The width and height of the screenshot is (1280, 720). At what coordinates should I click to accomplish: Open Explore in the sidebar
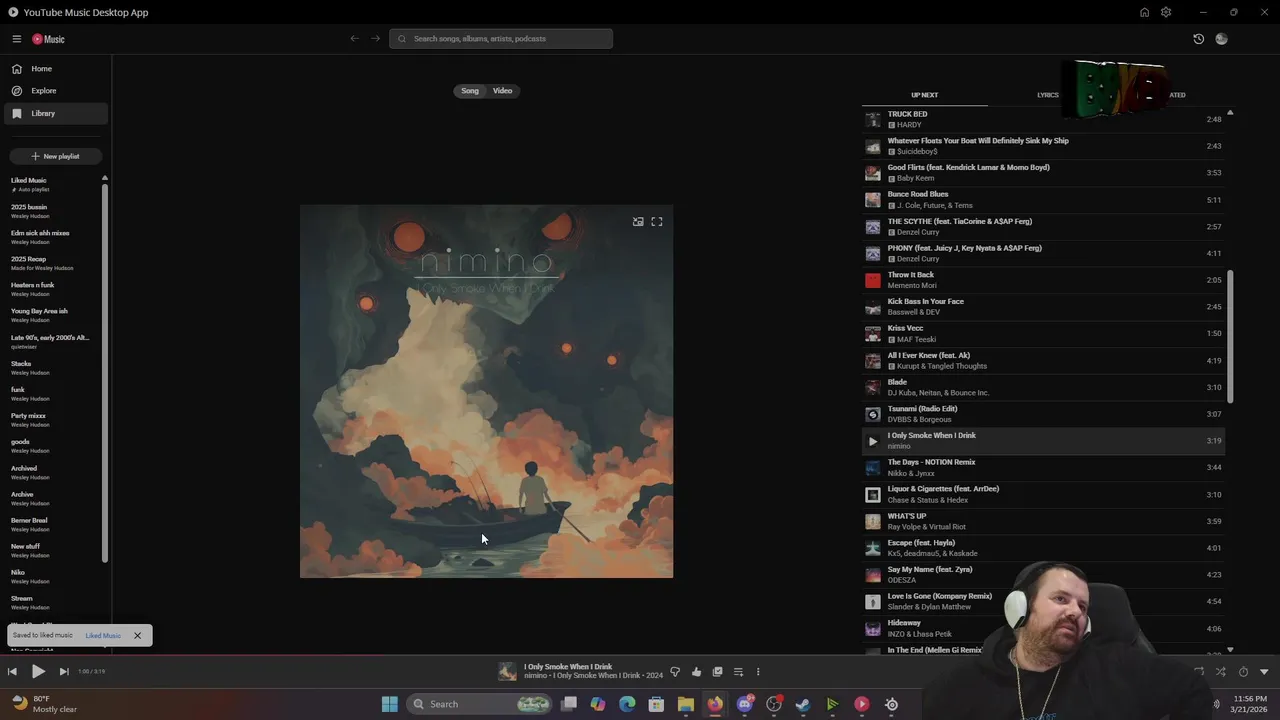(x=56, y=91)
